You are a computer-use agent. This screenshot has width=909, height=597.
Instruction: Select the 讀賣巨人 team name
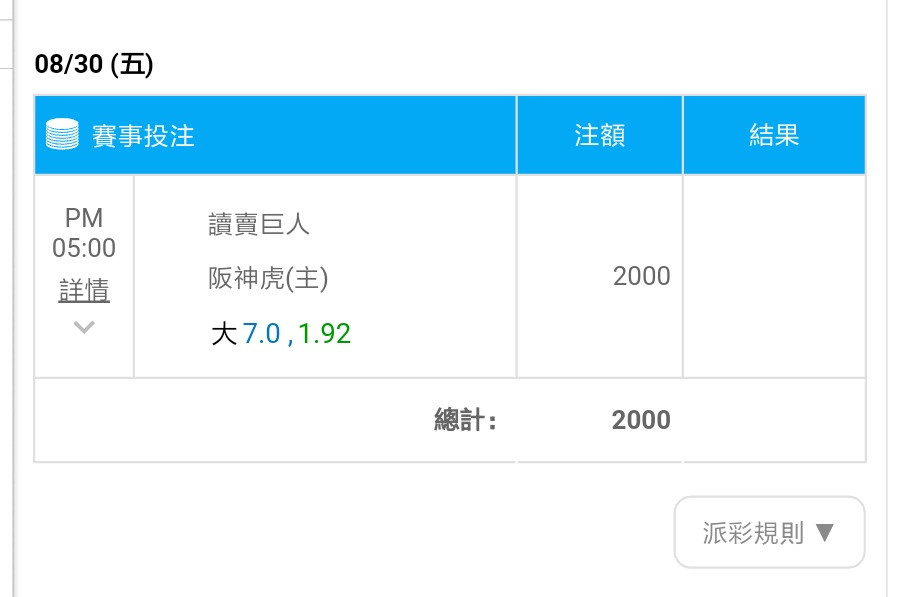tap(259, 224)
